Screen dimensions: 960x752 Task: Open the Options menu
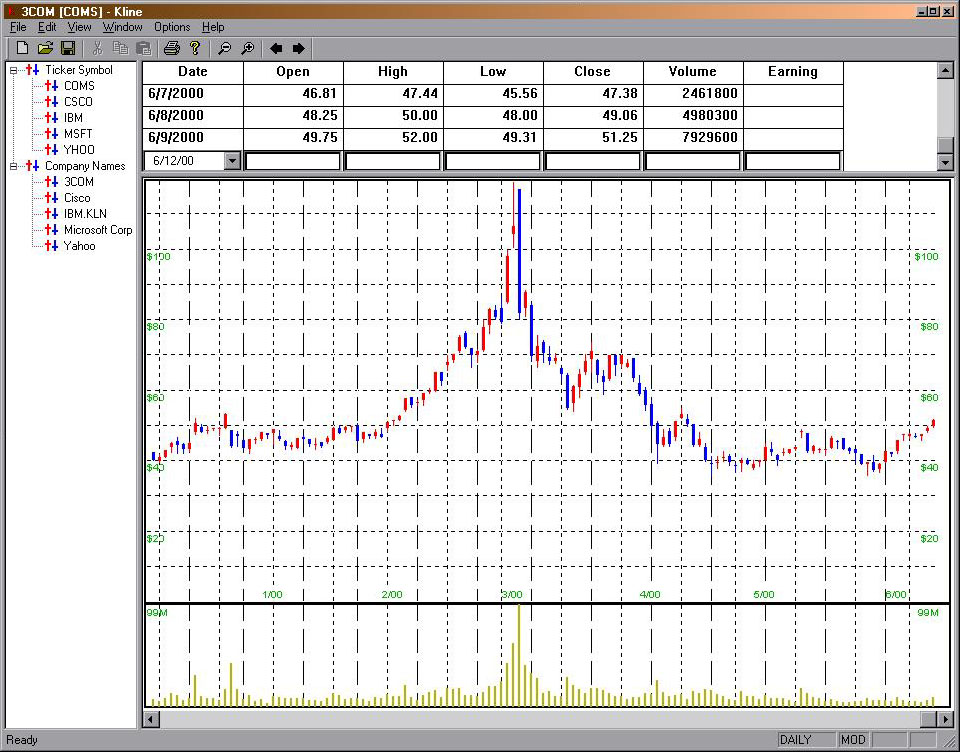pyautogui.click(x=172, y=27)
